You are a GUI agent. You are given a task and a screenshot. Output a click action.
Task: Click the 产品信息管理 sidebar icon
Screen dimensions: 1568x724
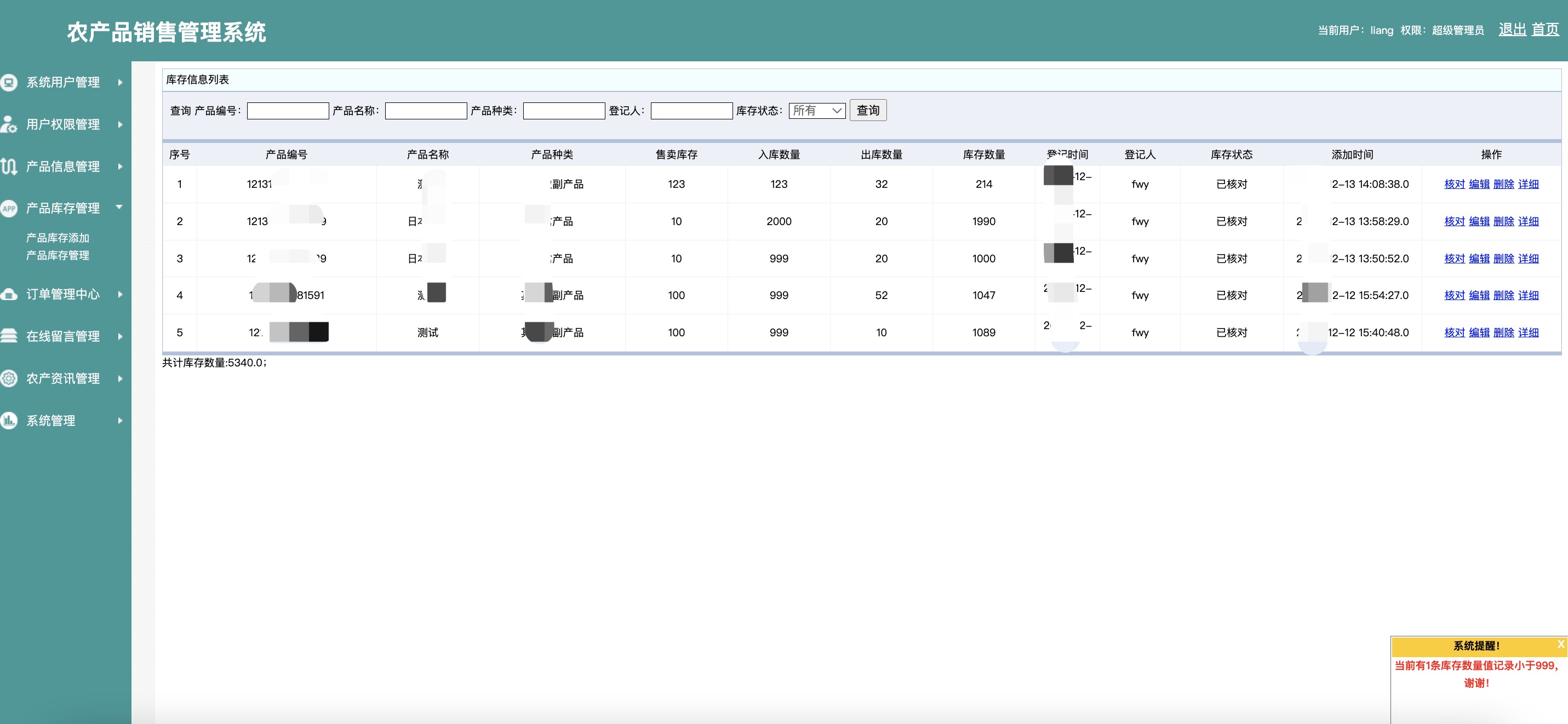(9, 166)
